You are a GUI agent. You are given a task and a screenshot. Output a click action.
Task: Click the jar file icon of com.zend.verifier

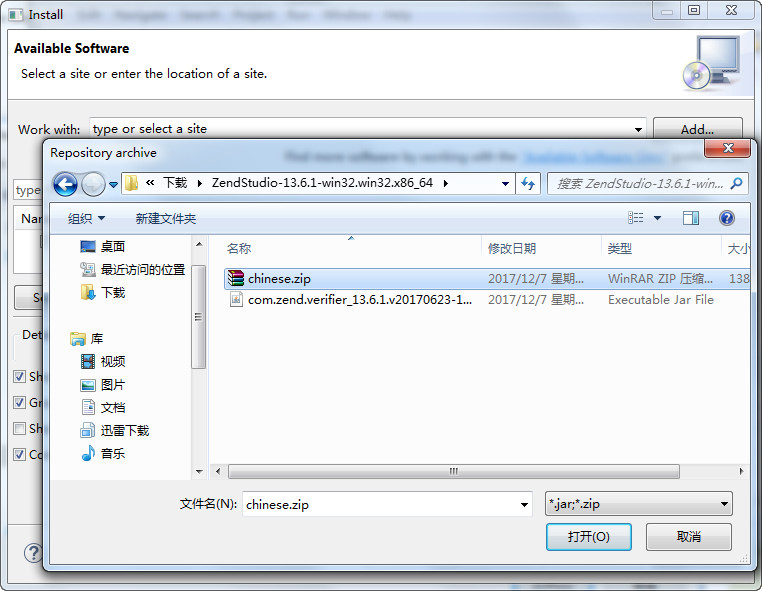[236, 299]
